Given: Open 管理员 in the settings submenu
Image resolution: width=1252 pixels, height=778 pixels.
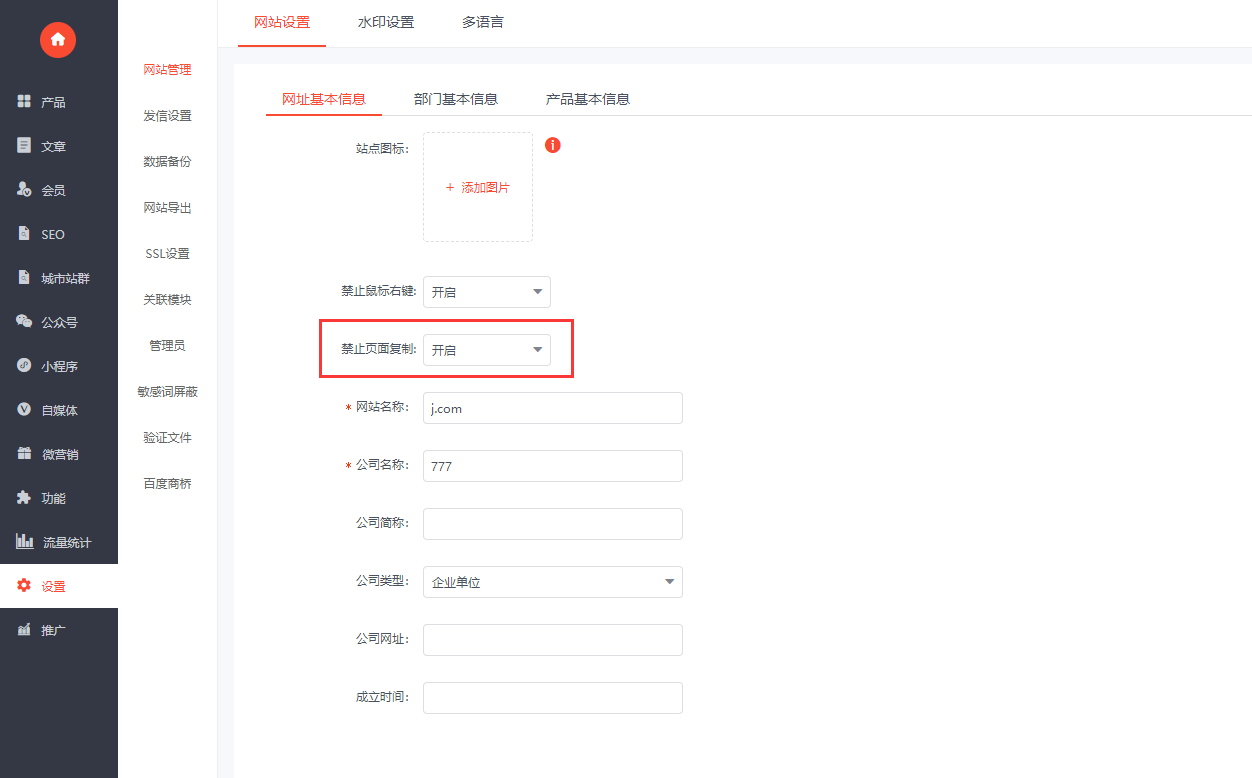Looking at the screenshot, I should 167,346.
